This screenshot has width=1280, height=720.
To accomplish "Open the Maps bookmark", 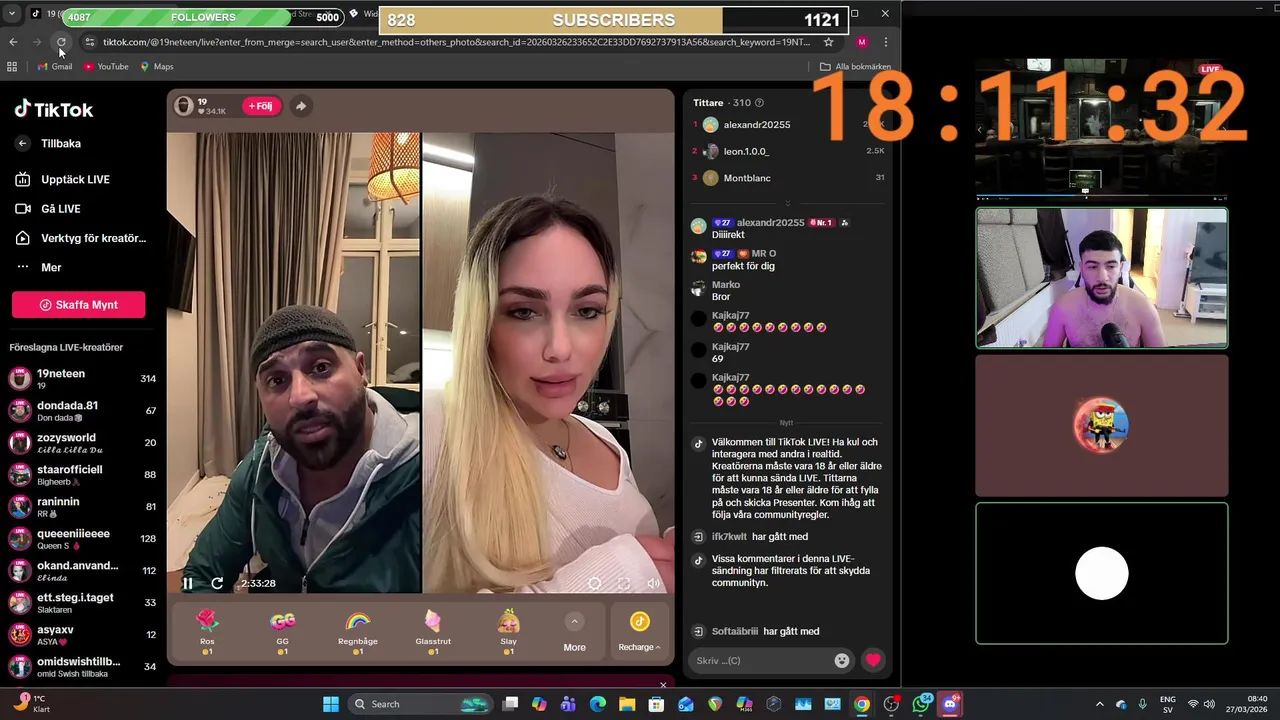I will pos(157,67).
